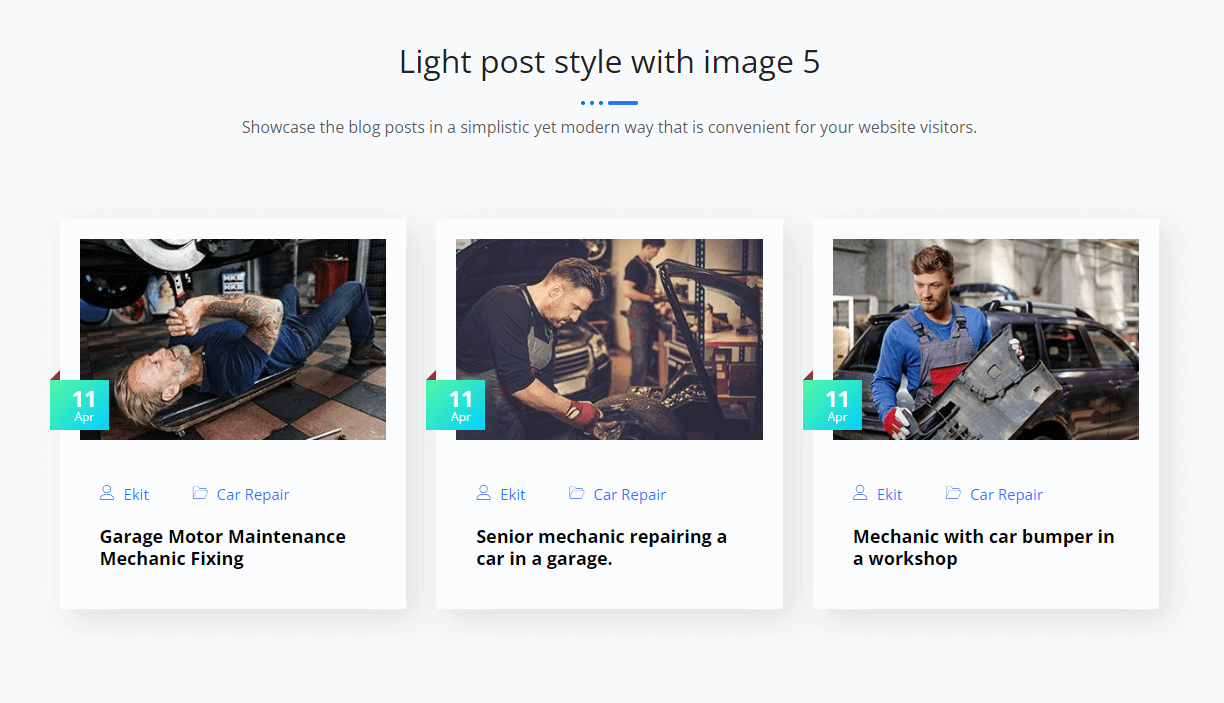Open the 'Mechanic with car bumper in a workshop' title

coord(983,547)
